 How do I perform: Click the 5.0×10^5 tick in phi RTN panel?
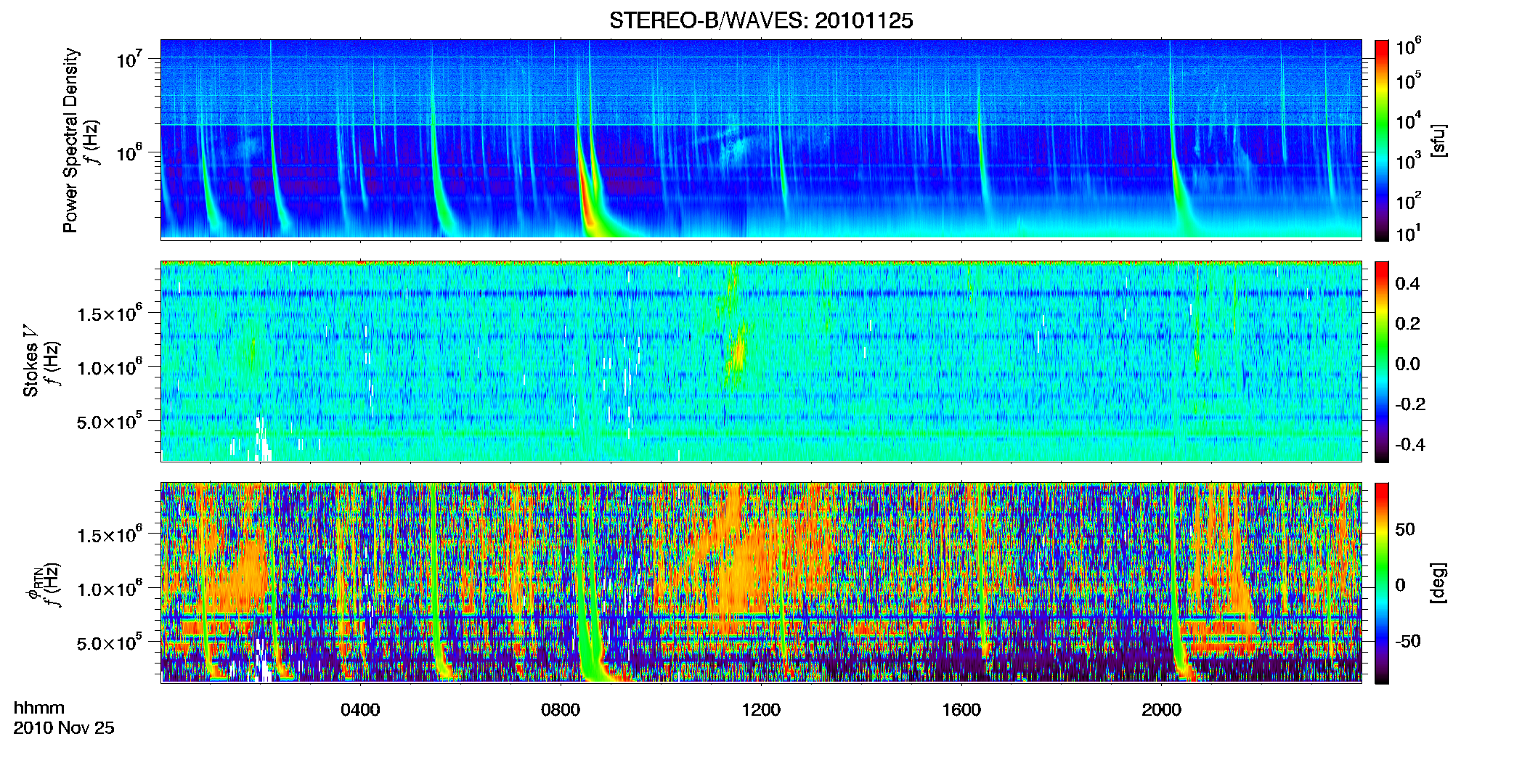[x=110, y=643]
